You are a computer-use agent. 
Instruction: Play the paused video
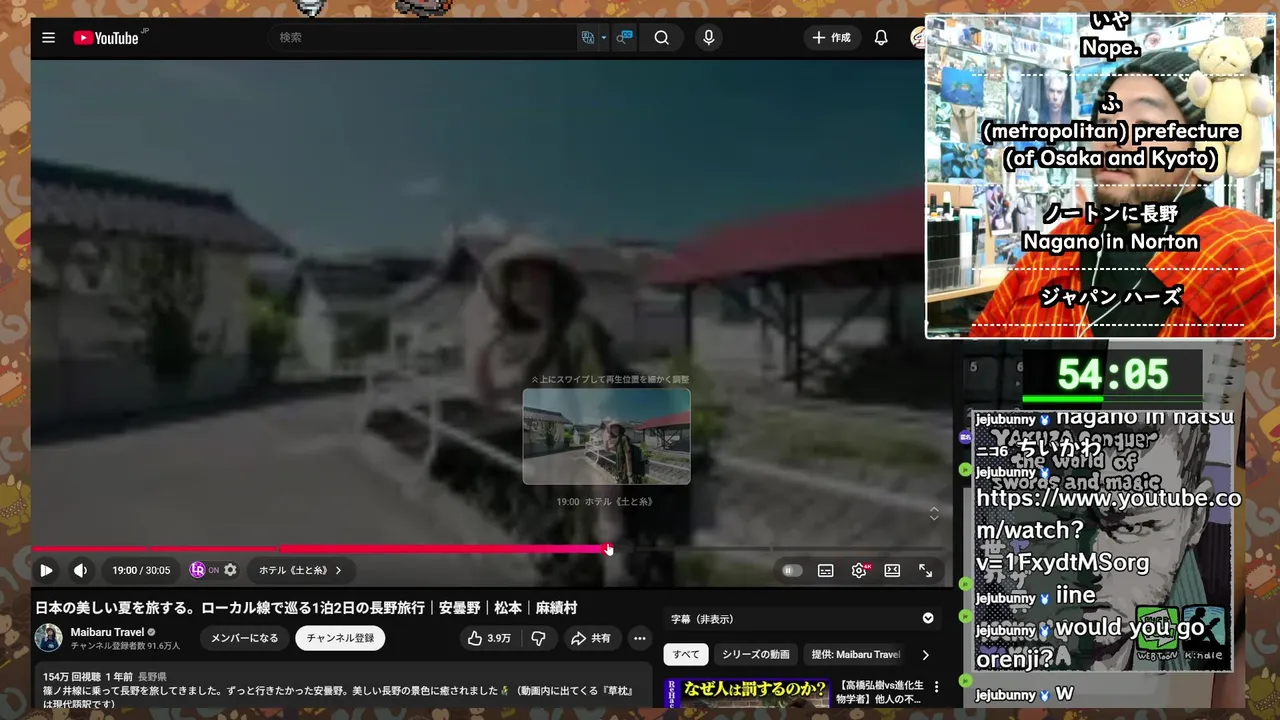click(x=46, y=570)
